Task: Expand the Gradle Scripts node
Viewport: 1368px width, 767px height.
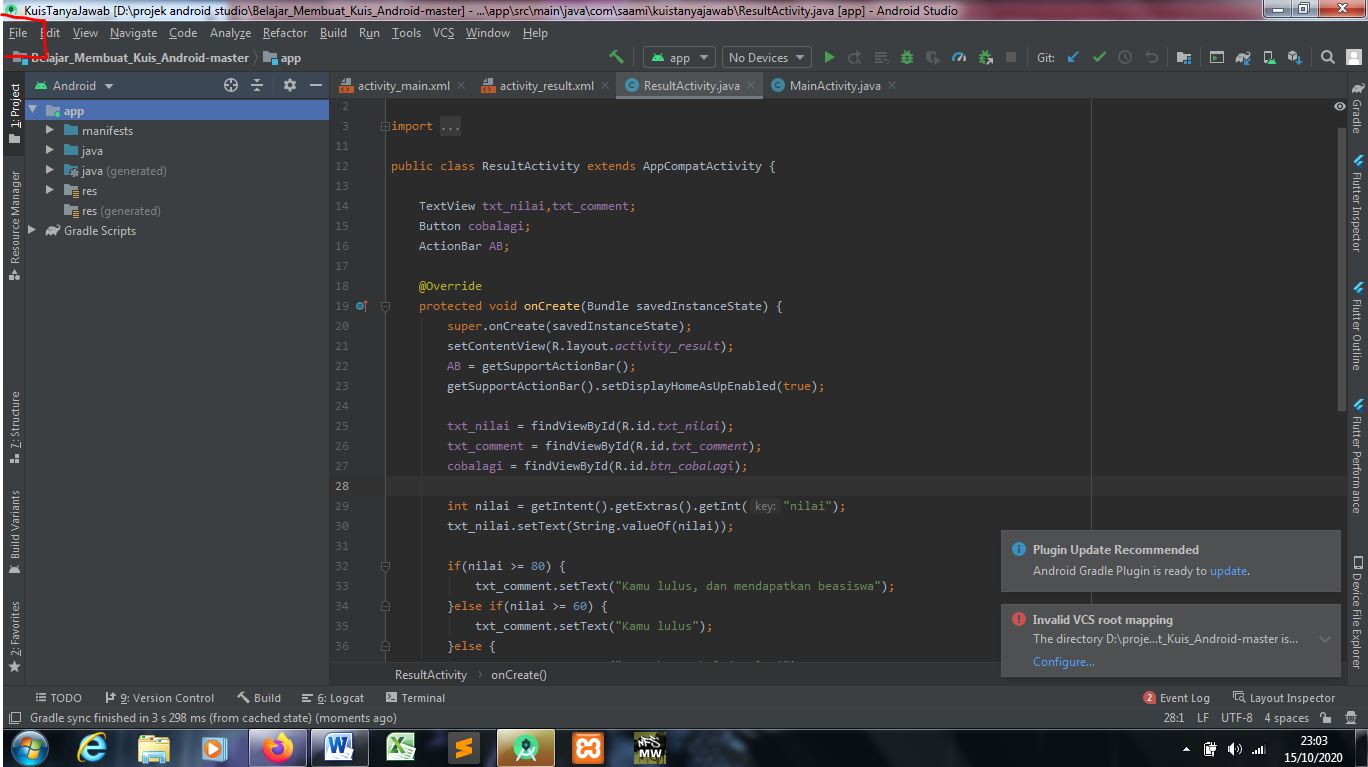Action: tap(31, 231)
